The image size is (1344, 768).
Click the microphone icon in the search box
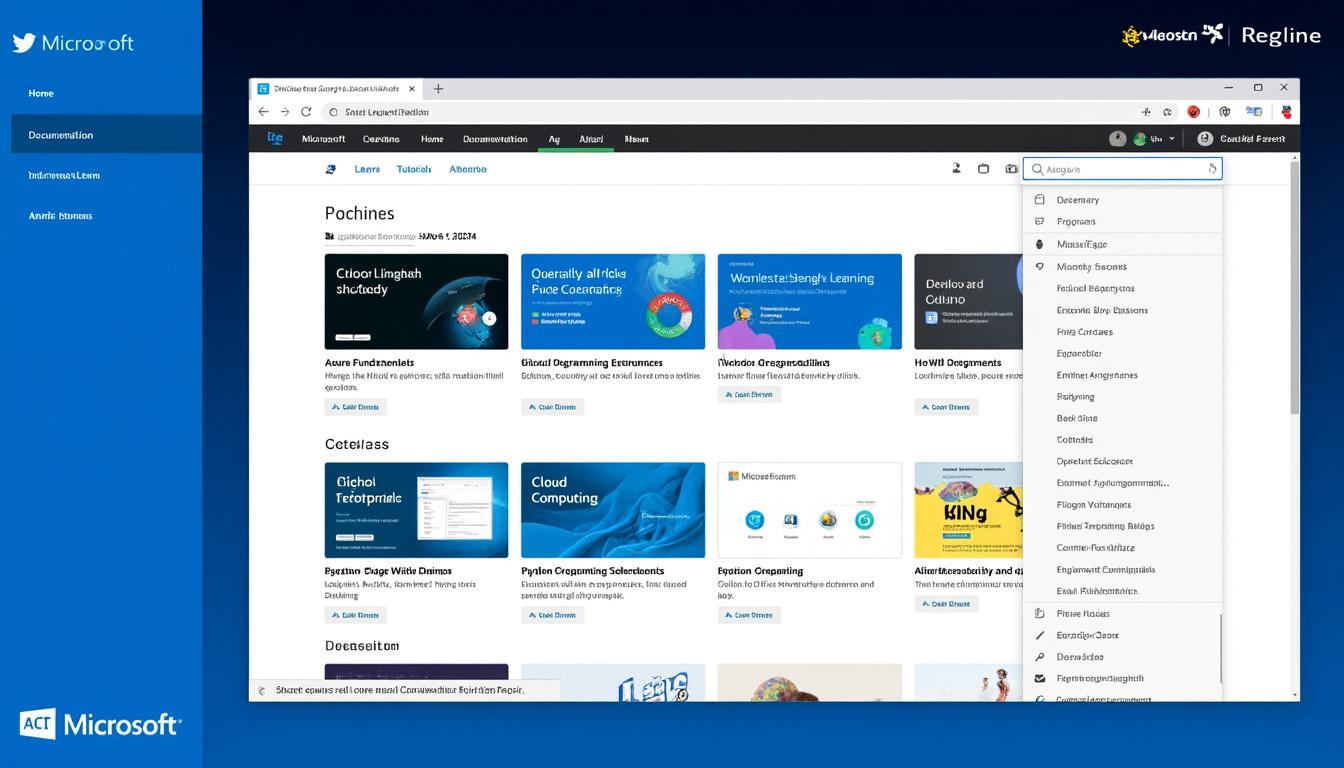point(1212,169)
